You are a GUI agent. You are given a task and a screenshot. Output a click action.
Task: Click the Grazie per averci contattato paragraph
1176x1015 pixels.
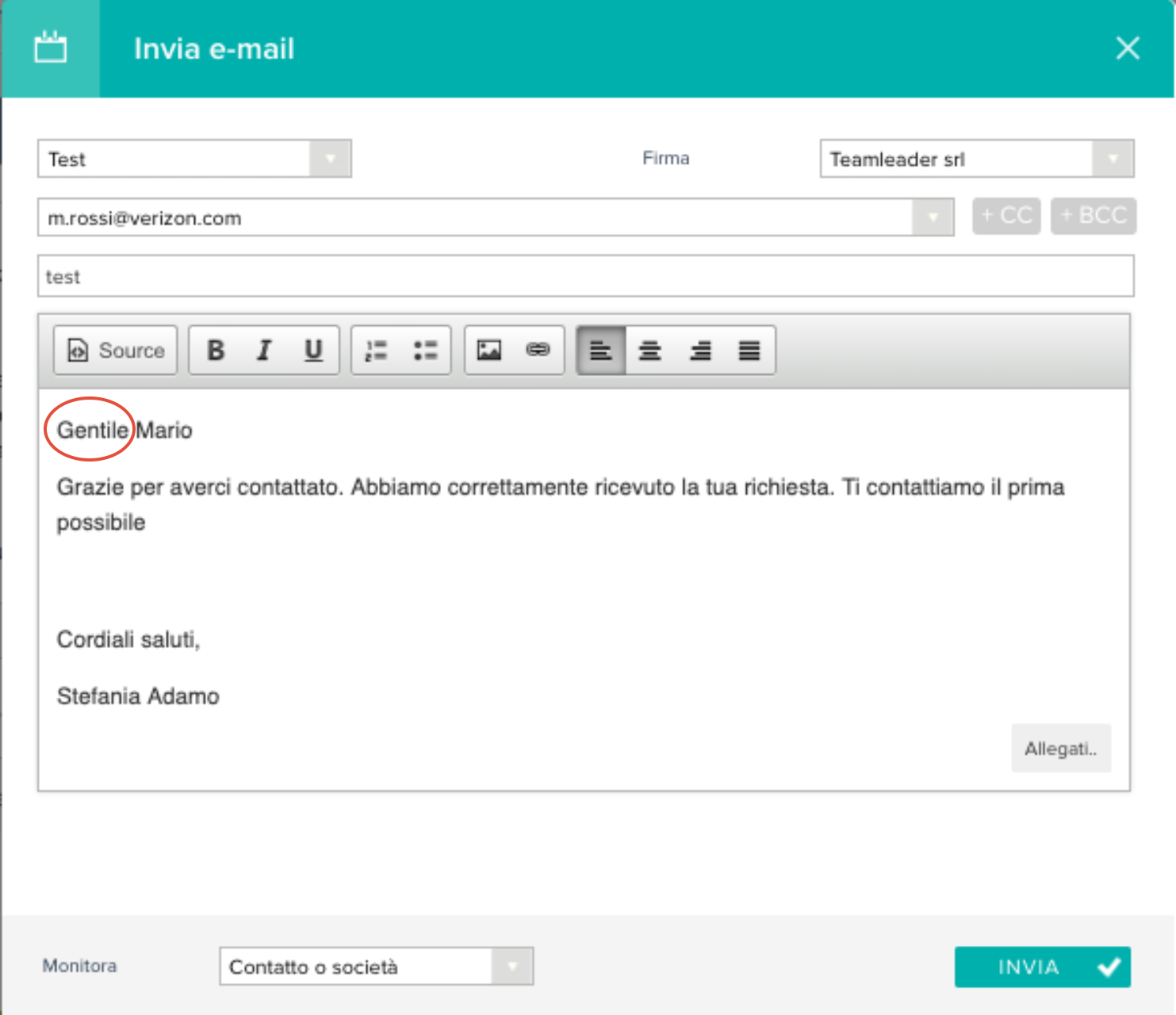pos(560,504)
